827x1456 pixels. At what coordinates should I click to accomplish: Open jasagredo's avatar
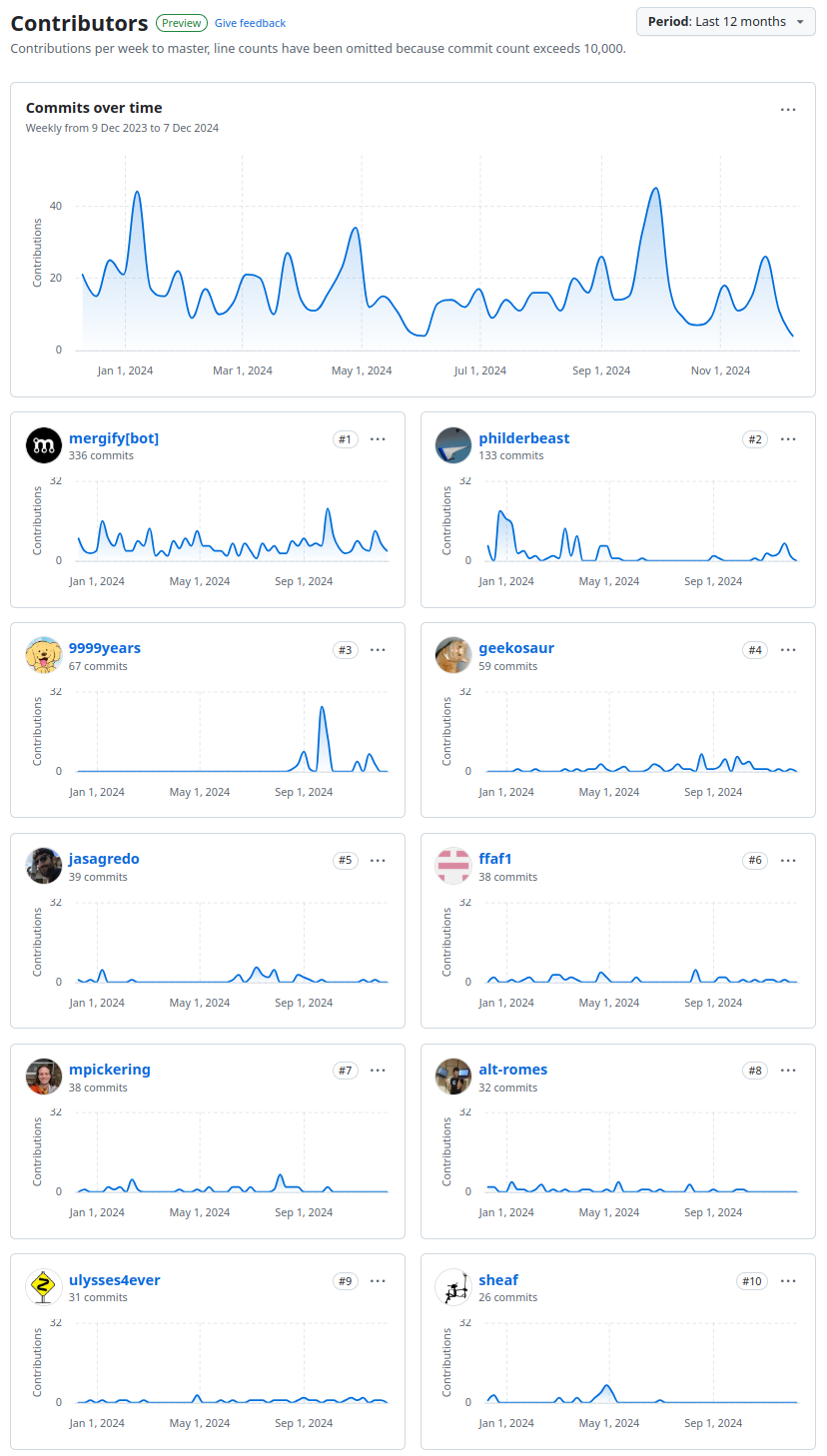click(x=43, y=866)
